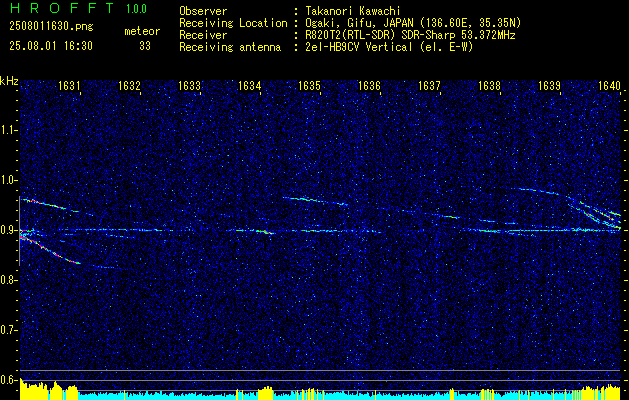This screenshot has height=400, width=629.
Task: Click the Receiving antenna label
Action: point(230,47)
